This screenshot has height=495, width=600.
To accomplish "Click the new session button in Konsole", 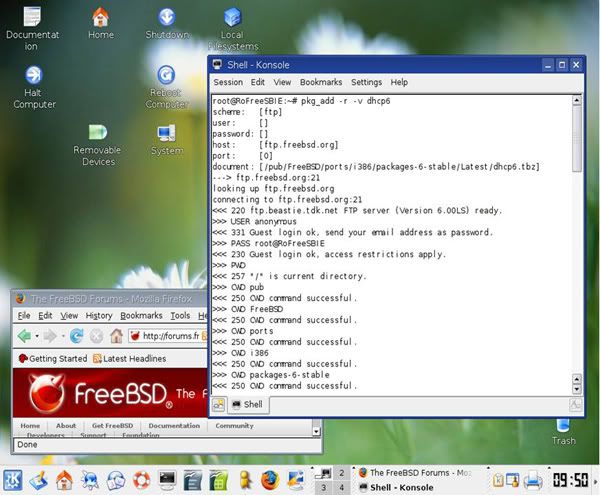I will point(218,404).
